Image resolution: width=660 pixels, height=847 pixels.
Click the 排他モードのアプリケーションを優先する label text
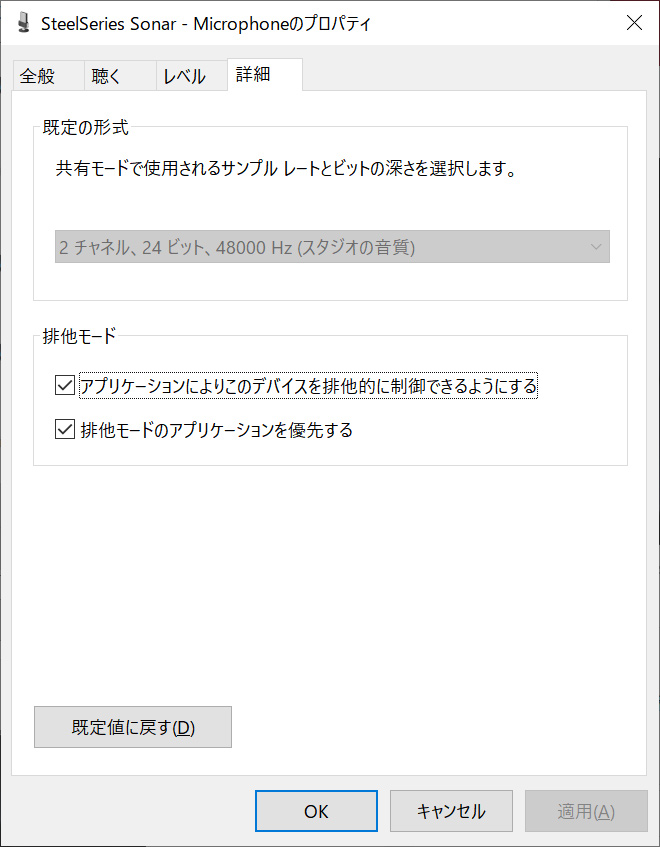(x=217, y=431)
